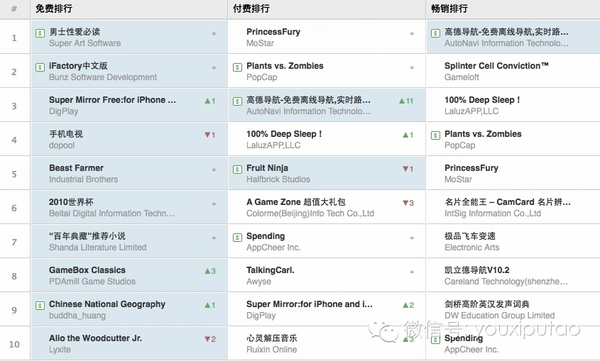Open Beast Farmer app page
The width and height of the screenshot is (600, 361).
click(76, 168)
